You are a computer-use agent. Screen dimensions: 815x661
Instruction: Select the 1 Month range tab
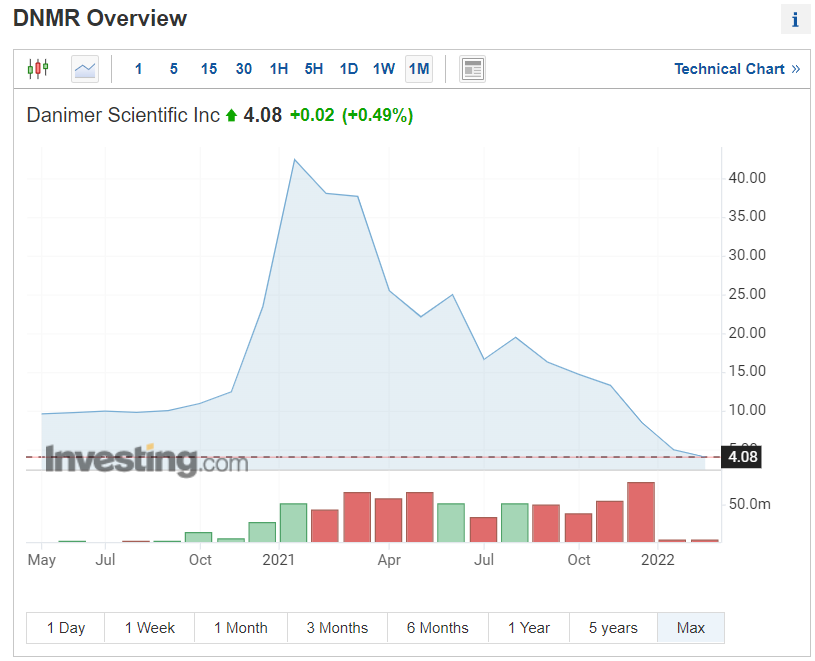pyautogui.click(x=241, y=628)
